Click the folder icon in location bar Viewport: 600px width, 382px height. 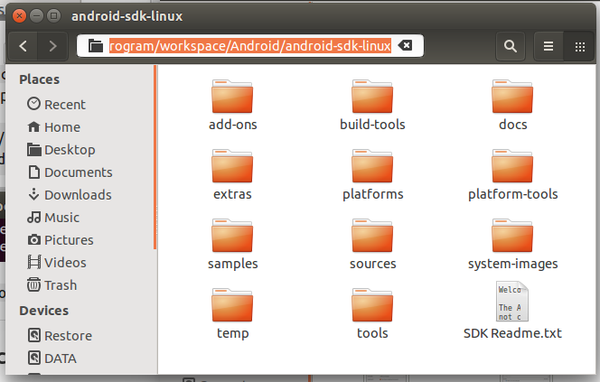(96, 46)
